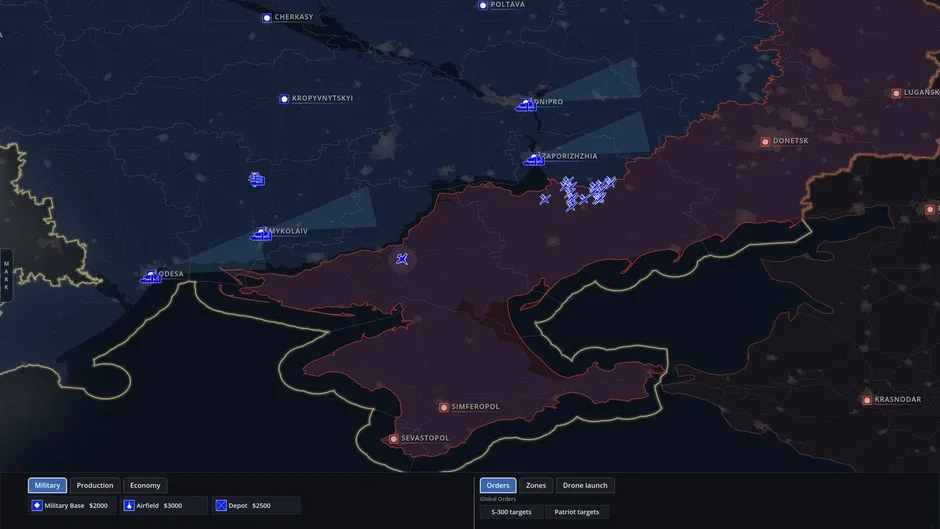Click the Dnipro military unit icon

point(526,105)
